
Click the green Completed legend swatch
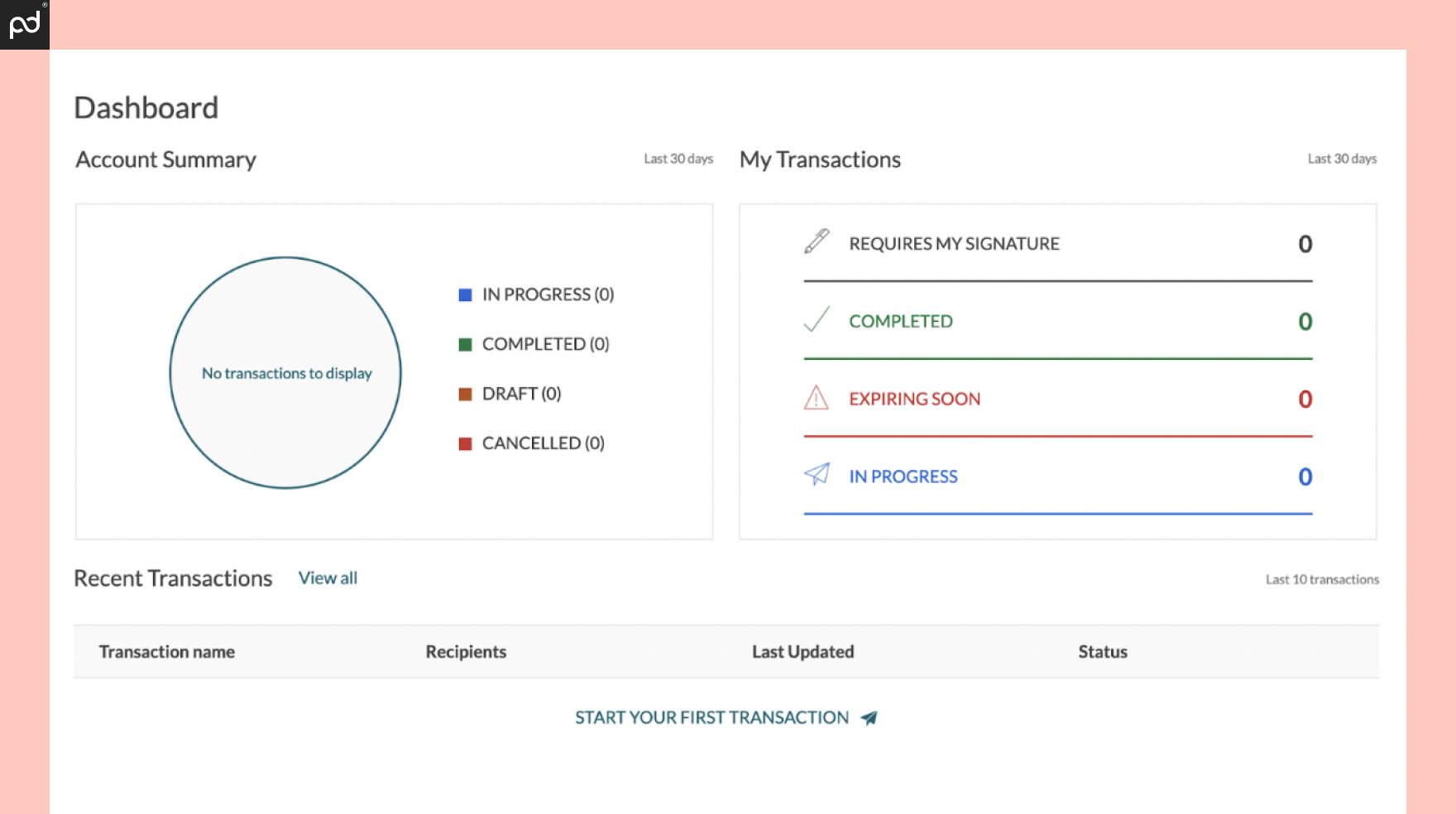click(x=465, y=344)
